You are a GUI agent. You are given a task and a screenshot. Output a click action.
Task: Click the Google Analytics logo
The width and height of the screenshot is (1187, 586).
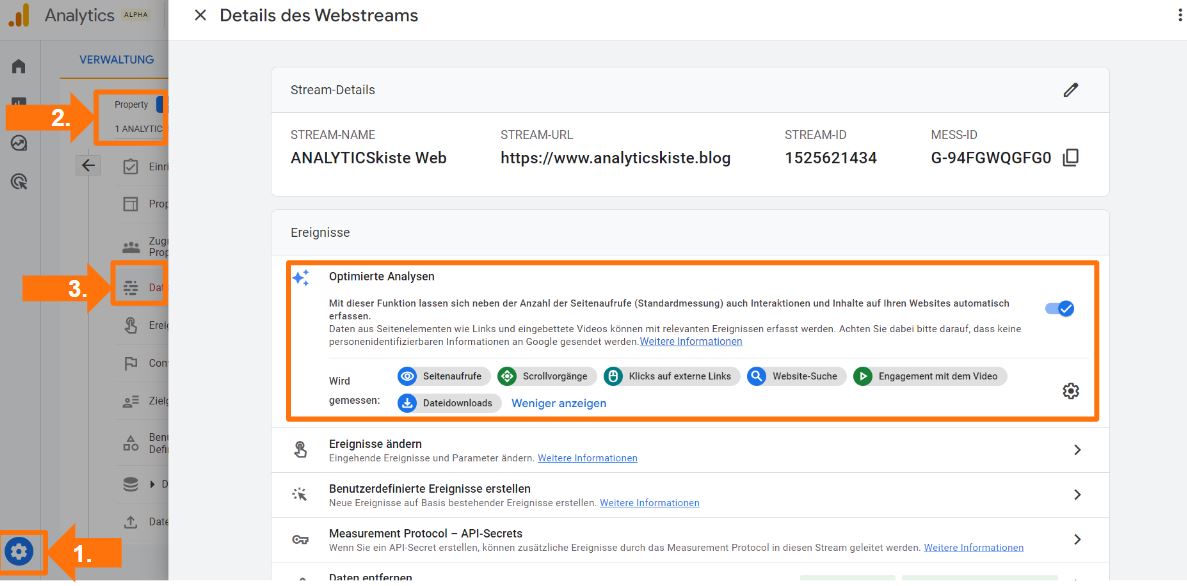(18, 15)
